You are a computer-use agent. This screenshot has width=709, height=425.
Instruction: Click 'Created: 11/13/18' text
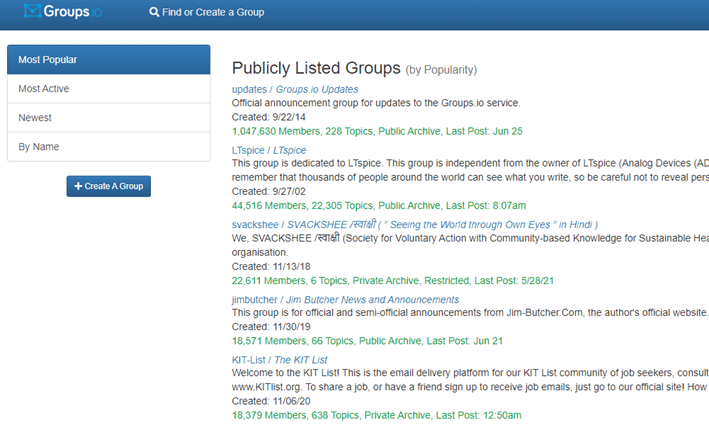[271, 266]
